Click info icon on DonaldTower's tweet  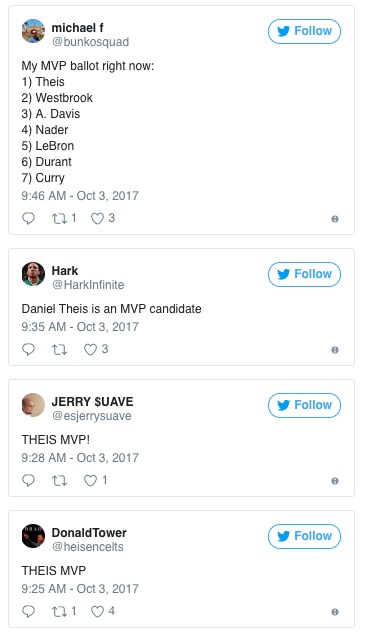pyautogui.click(x=335, y=612)
